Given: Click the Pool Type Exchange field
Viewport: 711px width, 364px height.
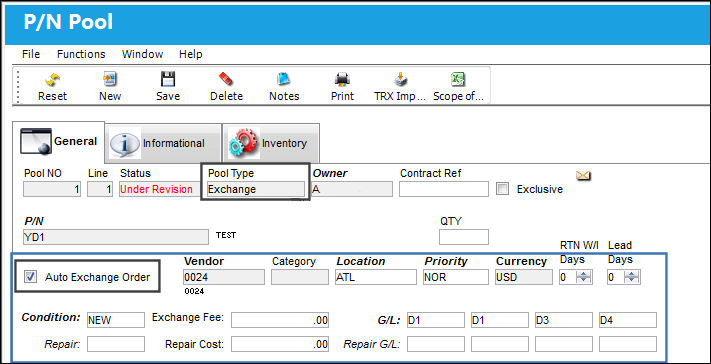Looking at the screenshot, I should [x=256, y=189].
